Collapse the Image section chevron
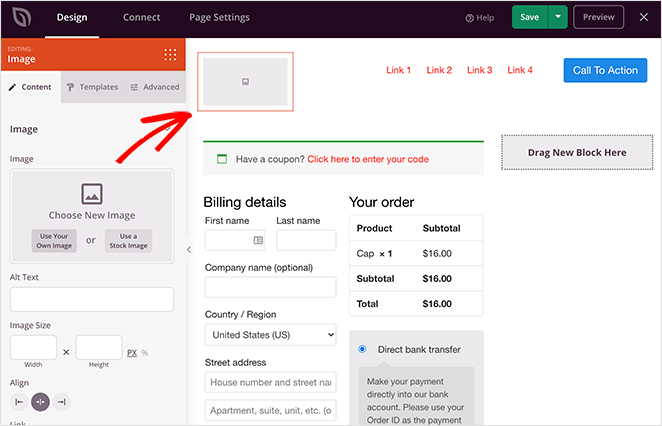The image size is (662, 426). click(x=168, y=129)
